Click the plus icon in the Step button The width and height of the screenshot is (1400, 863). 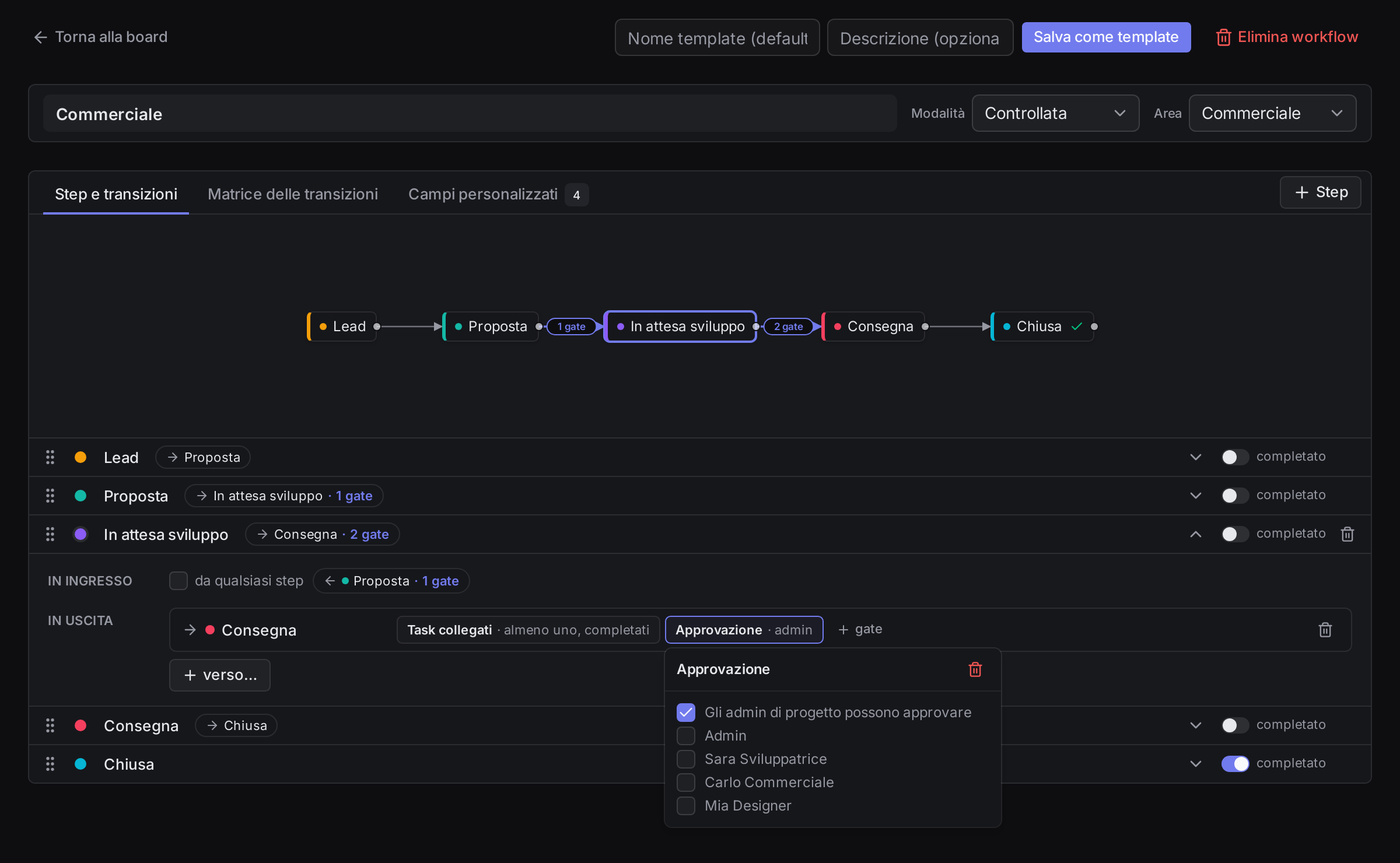click(x=1301, y=192)
